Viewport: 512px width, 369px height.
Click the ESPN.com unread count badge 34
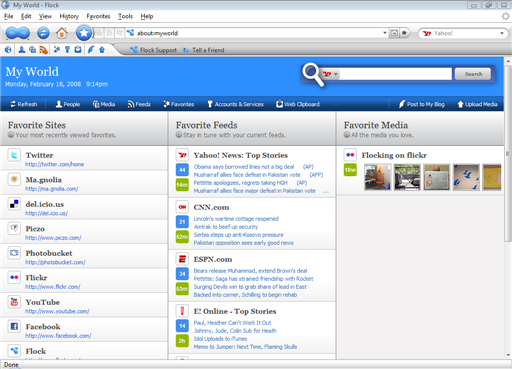point(182,274)
